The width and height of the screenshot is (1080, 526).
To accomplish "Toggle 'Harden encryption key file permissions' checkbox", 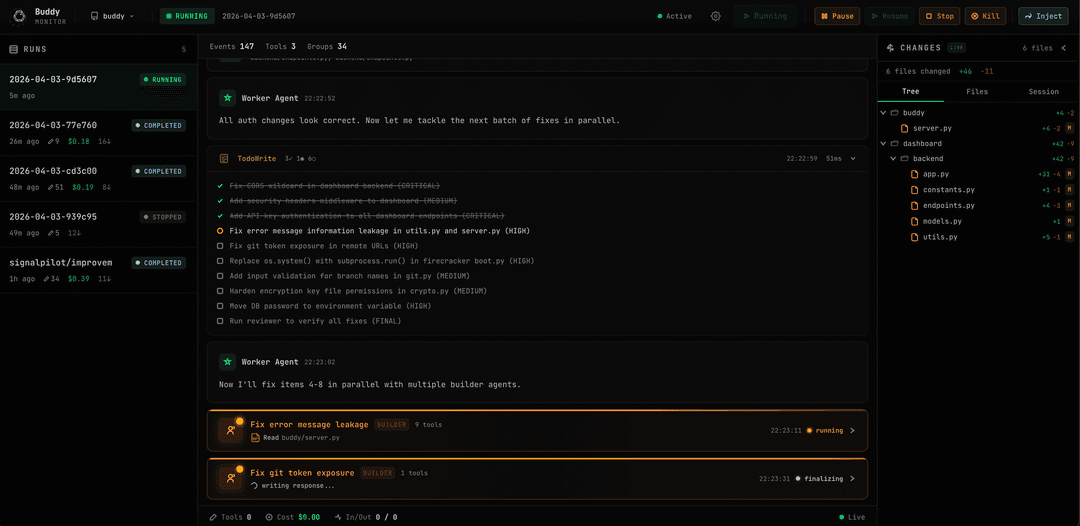I will click(x=220, y=291).
